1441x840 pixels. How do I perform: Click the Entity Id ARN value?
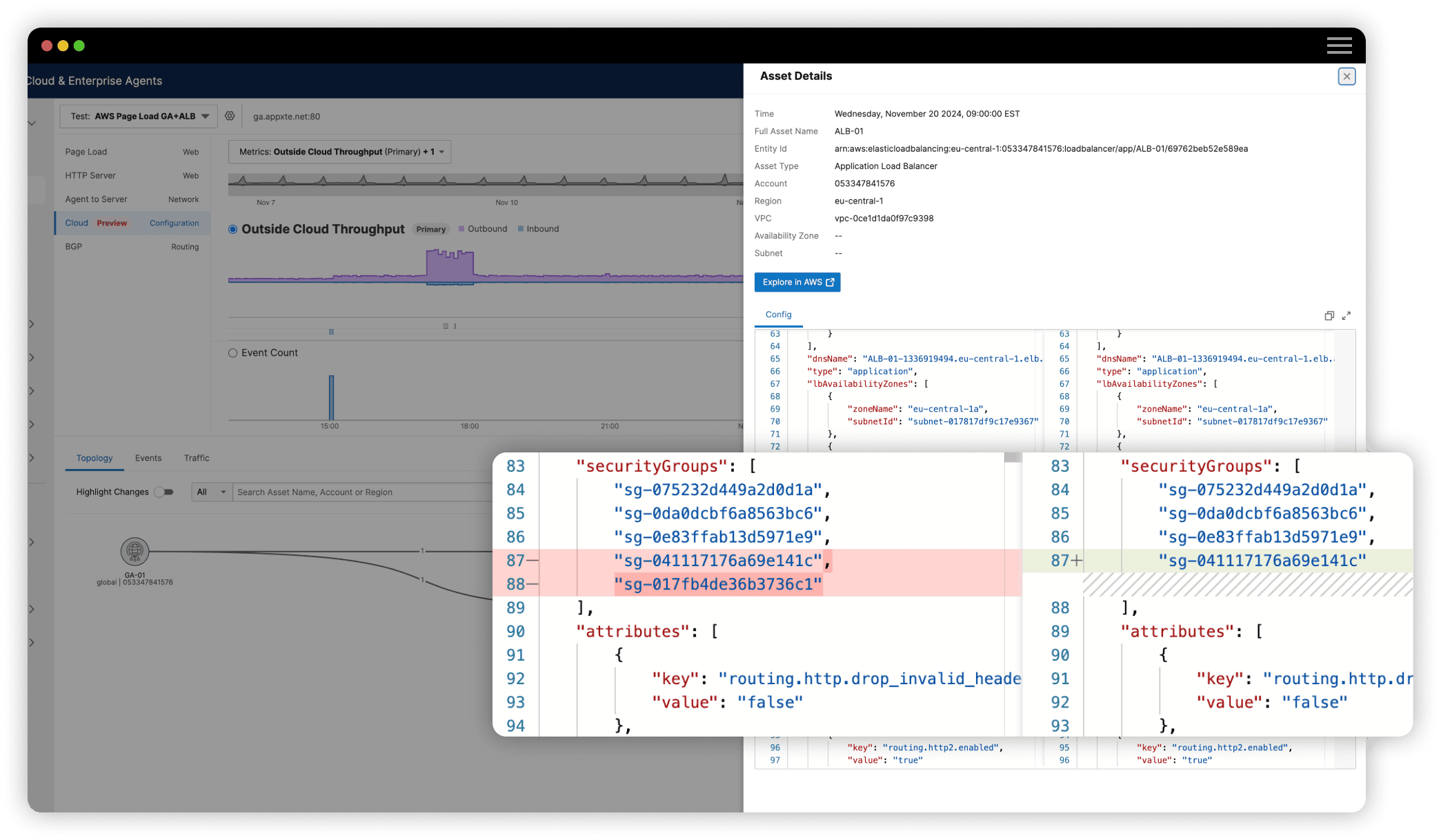click(1041, 149)
